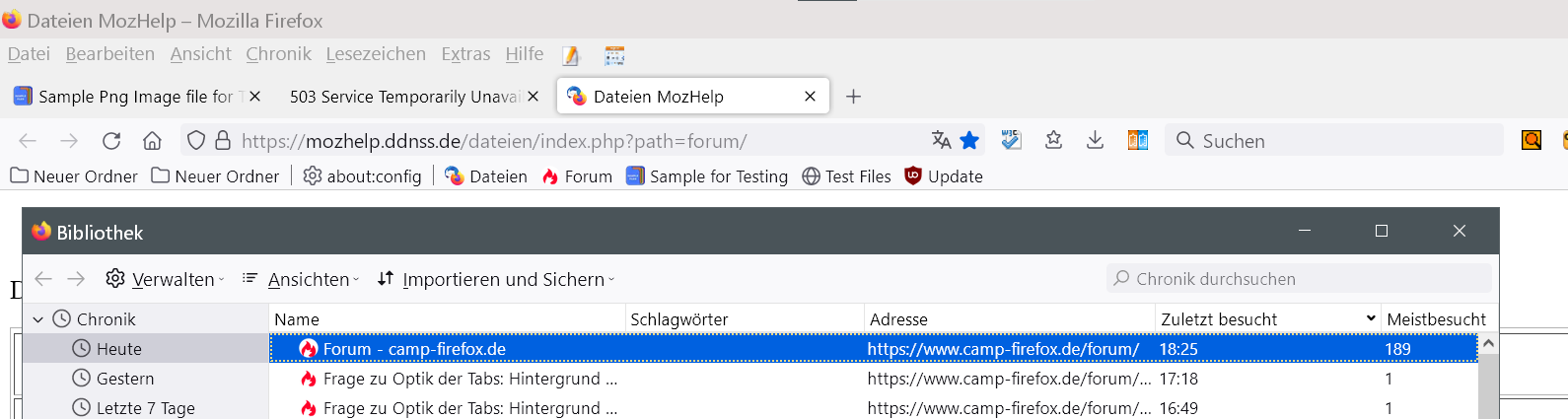Click the Update bookmark with uBlock icon

[944, 176]
